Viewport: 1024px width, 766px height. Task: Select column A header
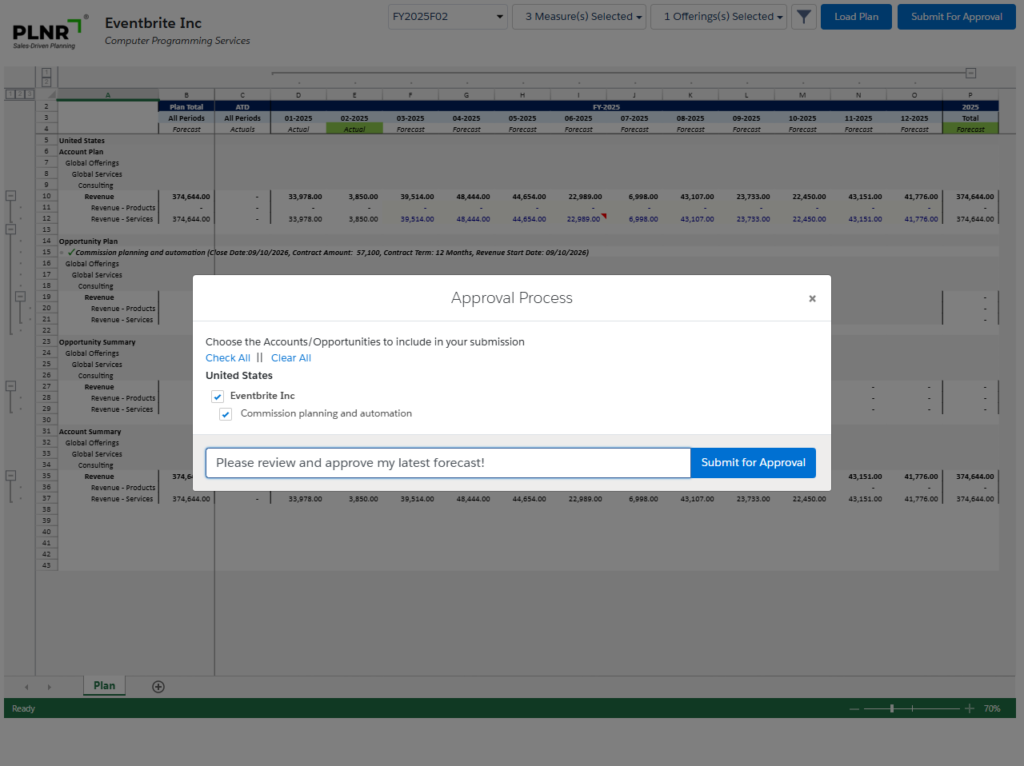108,95
